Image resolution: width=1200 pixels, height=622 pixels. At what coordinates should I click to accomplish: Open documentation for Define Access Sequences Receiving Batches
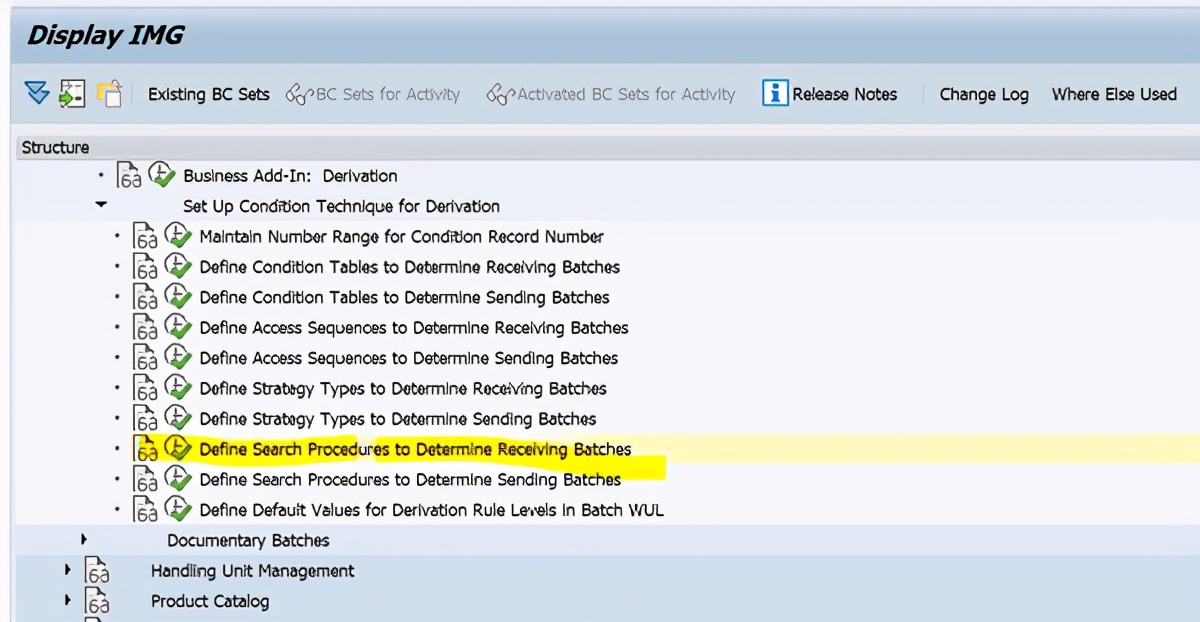[144, 327]
